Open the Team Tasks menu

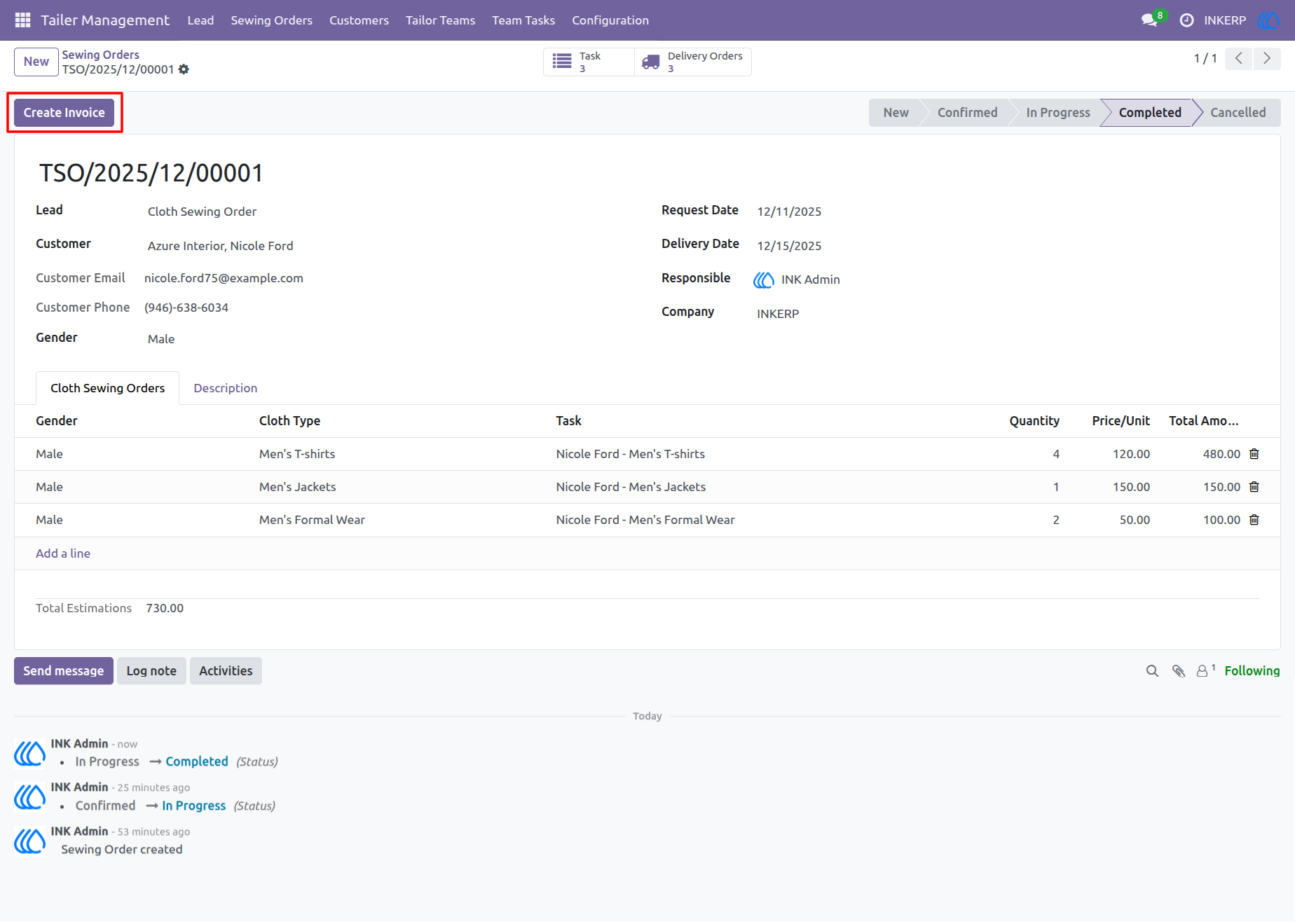coord(523,20)
